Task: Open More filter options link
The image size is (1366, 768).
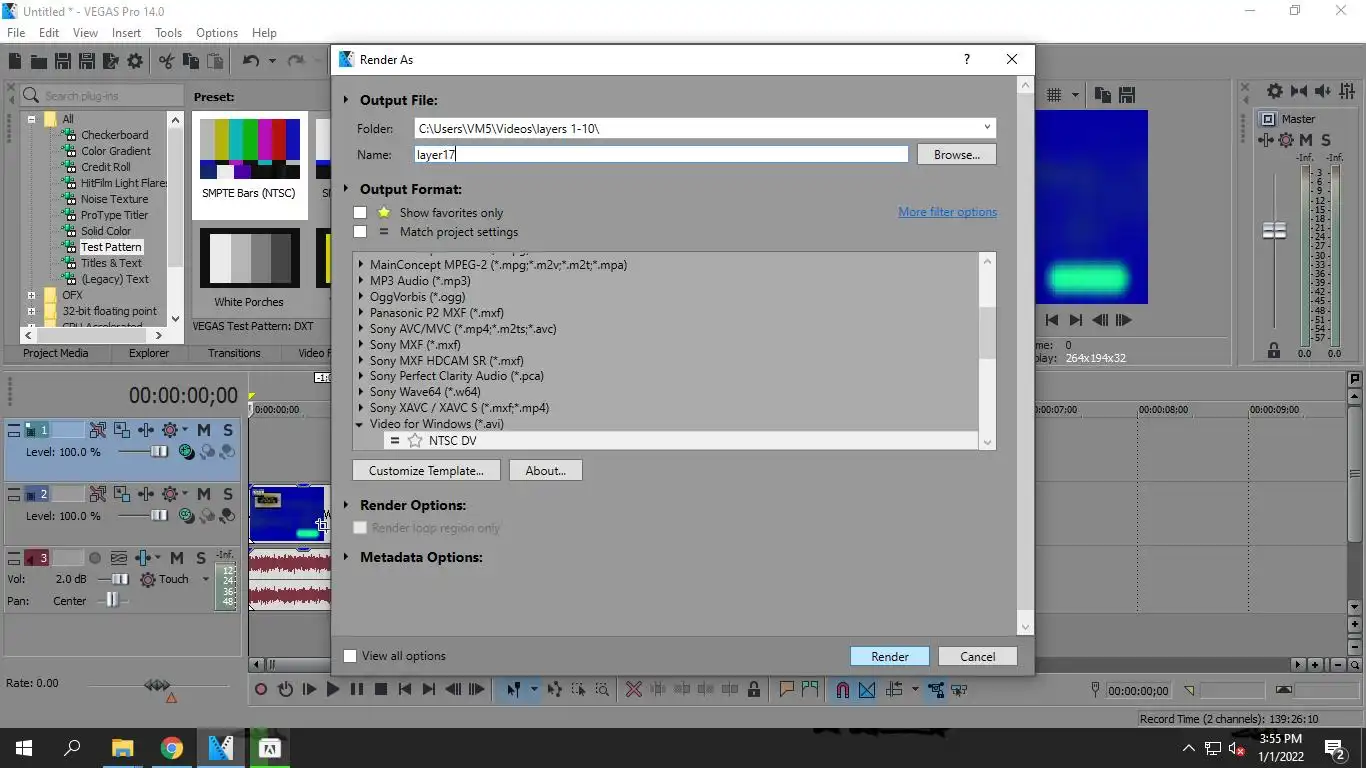Action: 947,212
